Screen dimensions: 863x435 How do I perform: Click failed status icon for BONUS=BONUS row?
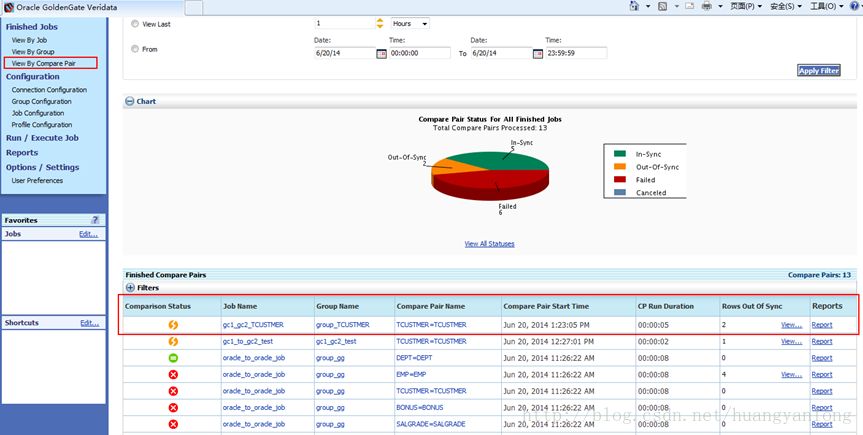pyautogui.click(x=173, y=407)
